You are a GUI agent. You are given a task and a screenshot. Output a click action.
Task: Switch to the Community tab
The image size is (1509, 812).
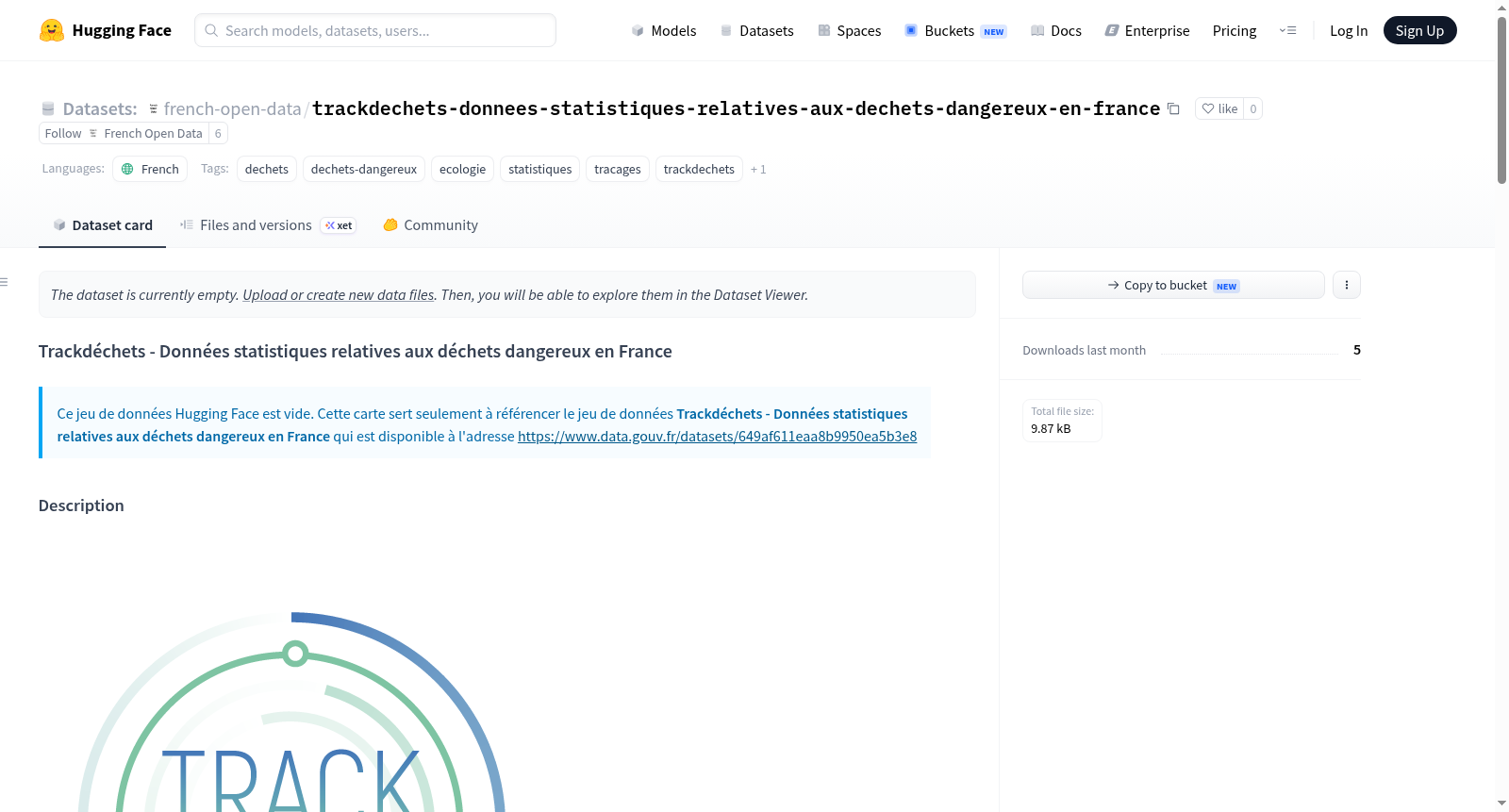click(430, 225)
